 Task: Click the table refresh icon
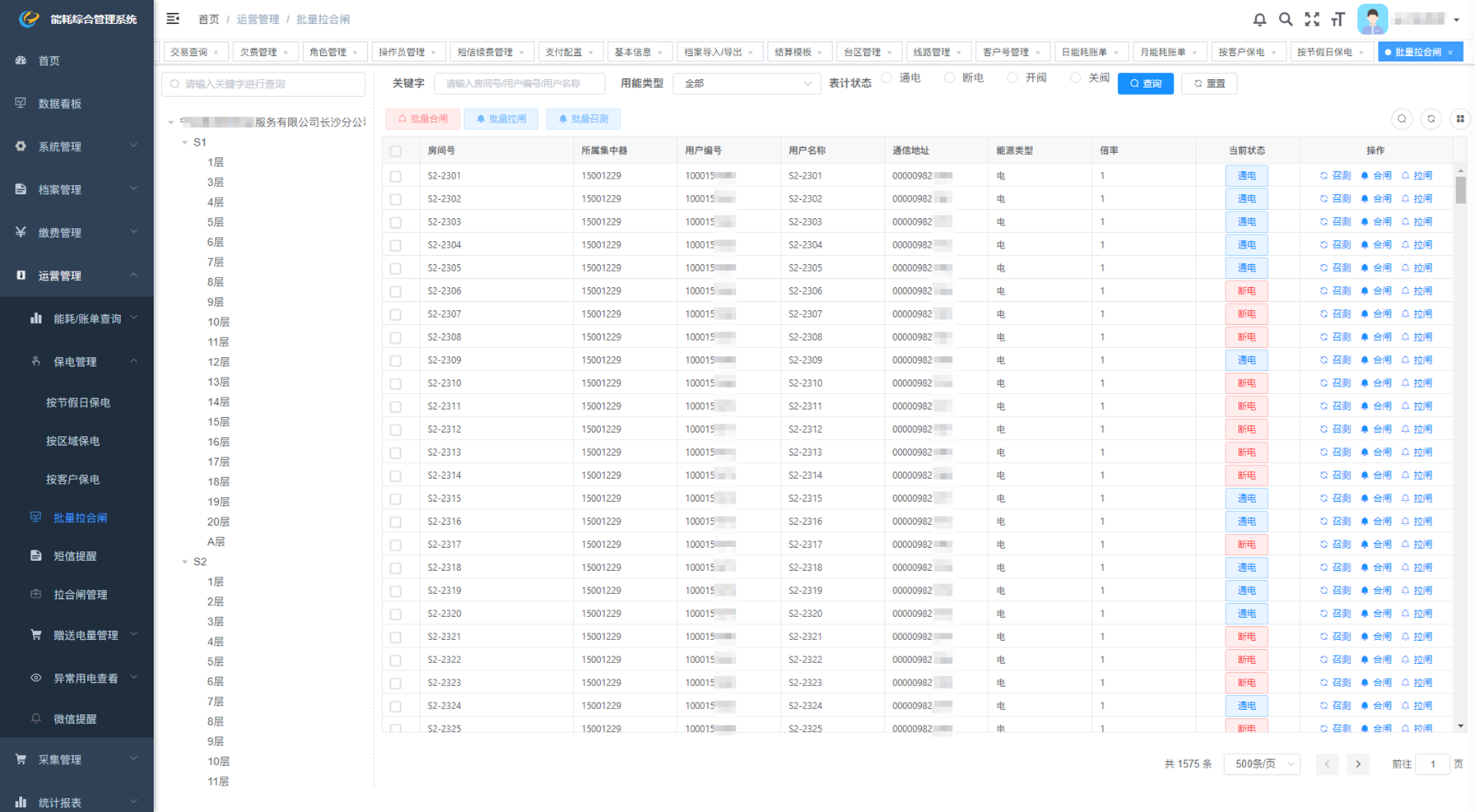[1431, 119]
